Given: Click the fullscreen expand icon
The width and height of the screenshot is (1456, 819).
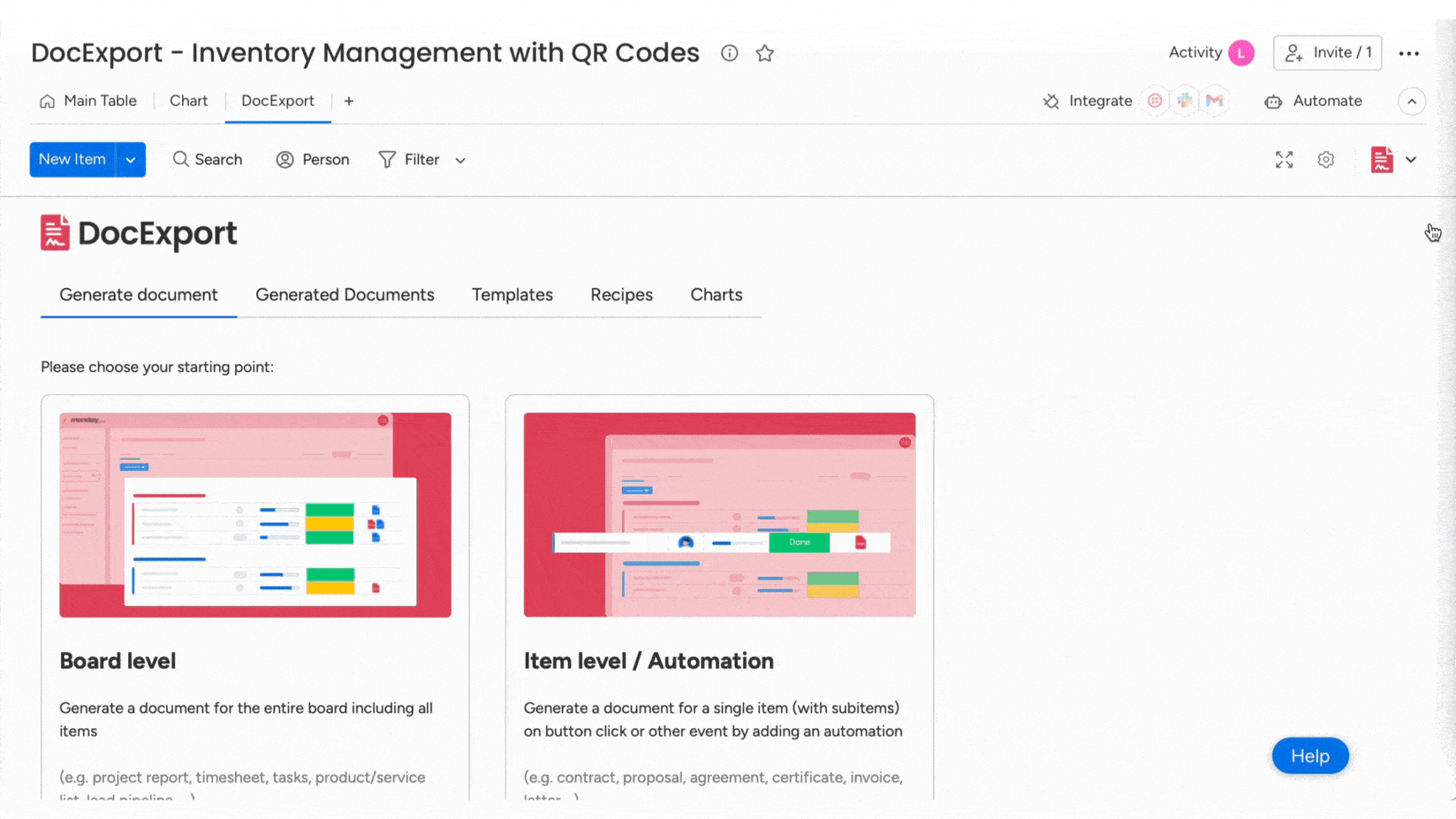Looking at the screenshot, I should (1283, 160).
